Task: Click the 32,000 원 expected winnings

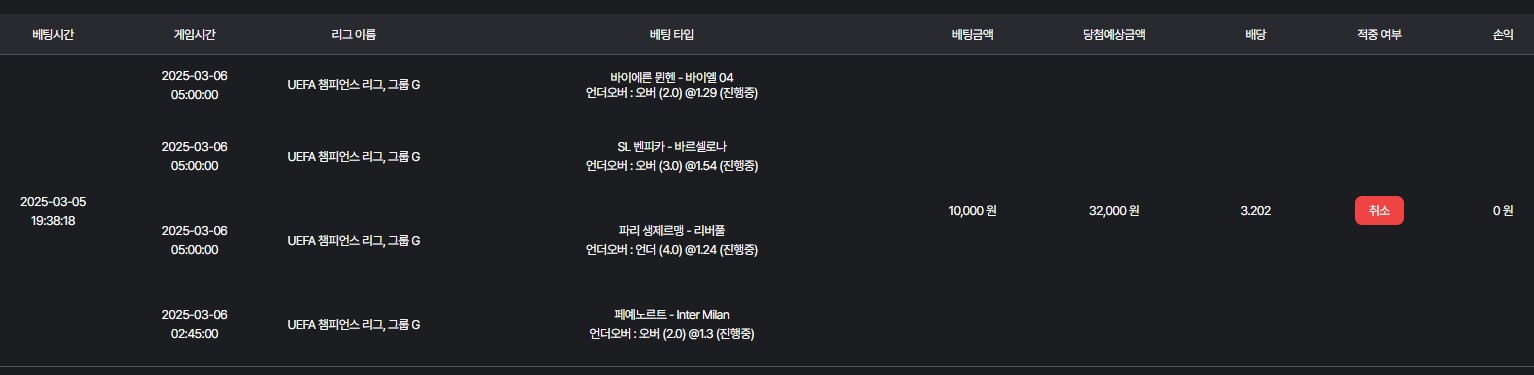Action: point(1114,211)
